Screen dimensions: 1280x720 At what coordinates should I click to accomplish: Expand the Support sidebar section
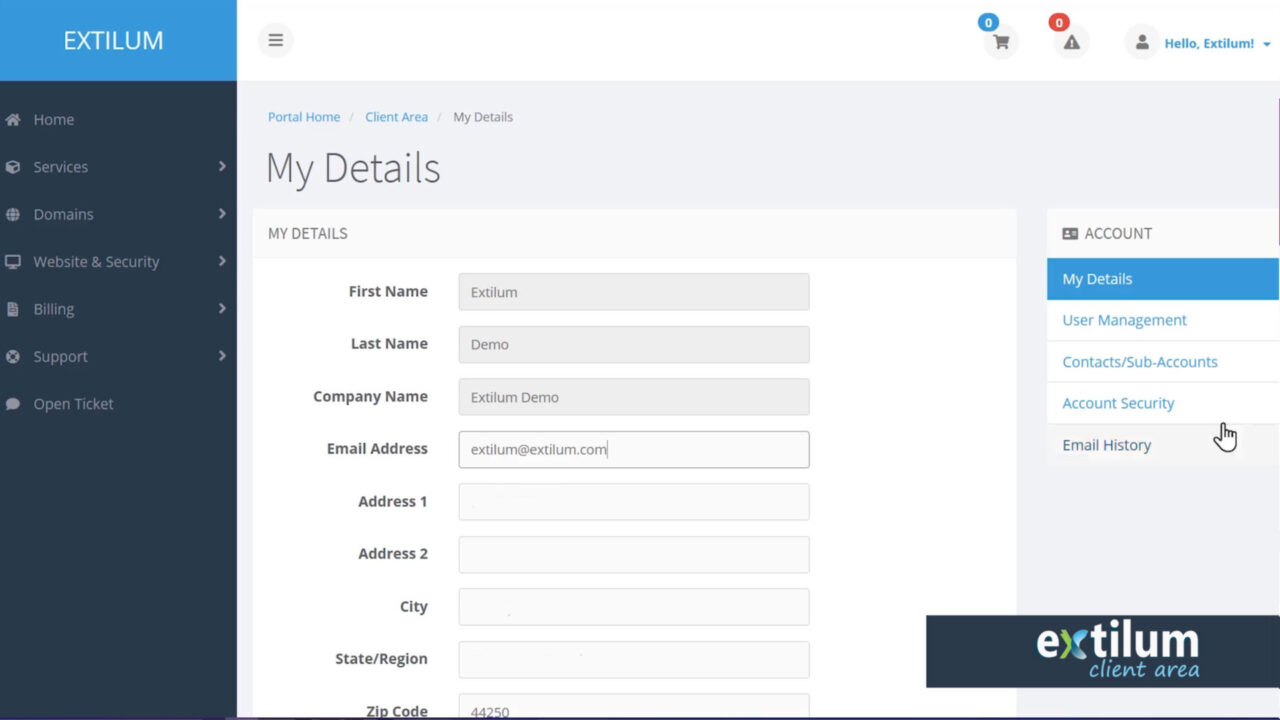pos(60,356)
